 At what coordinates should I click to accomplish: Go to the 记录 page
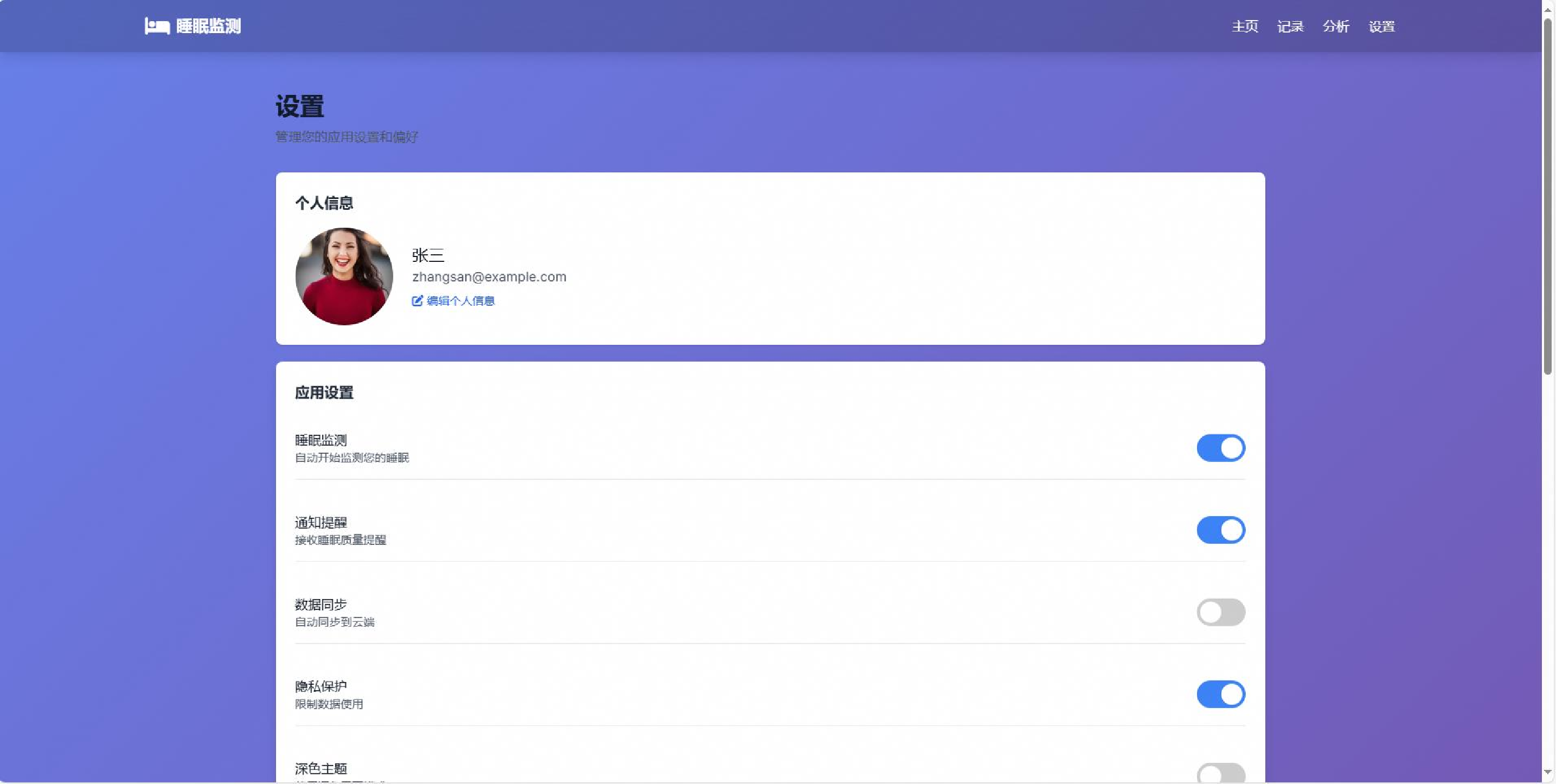coord(1290,27)
